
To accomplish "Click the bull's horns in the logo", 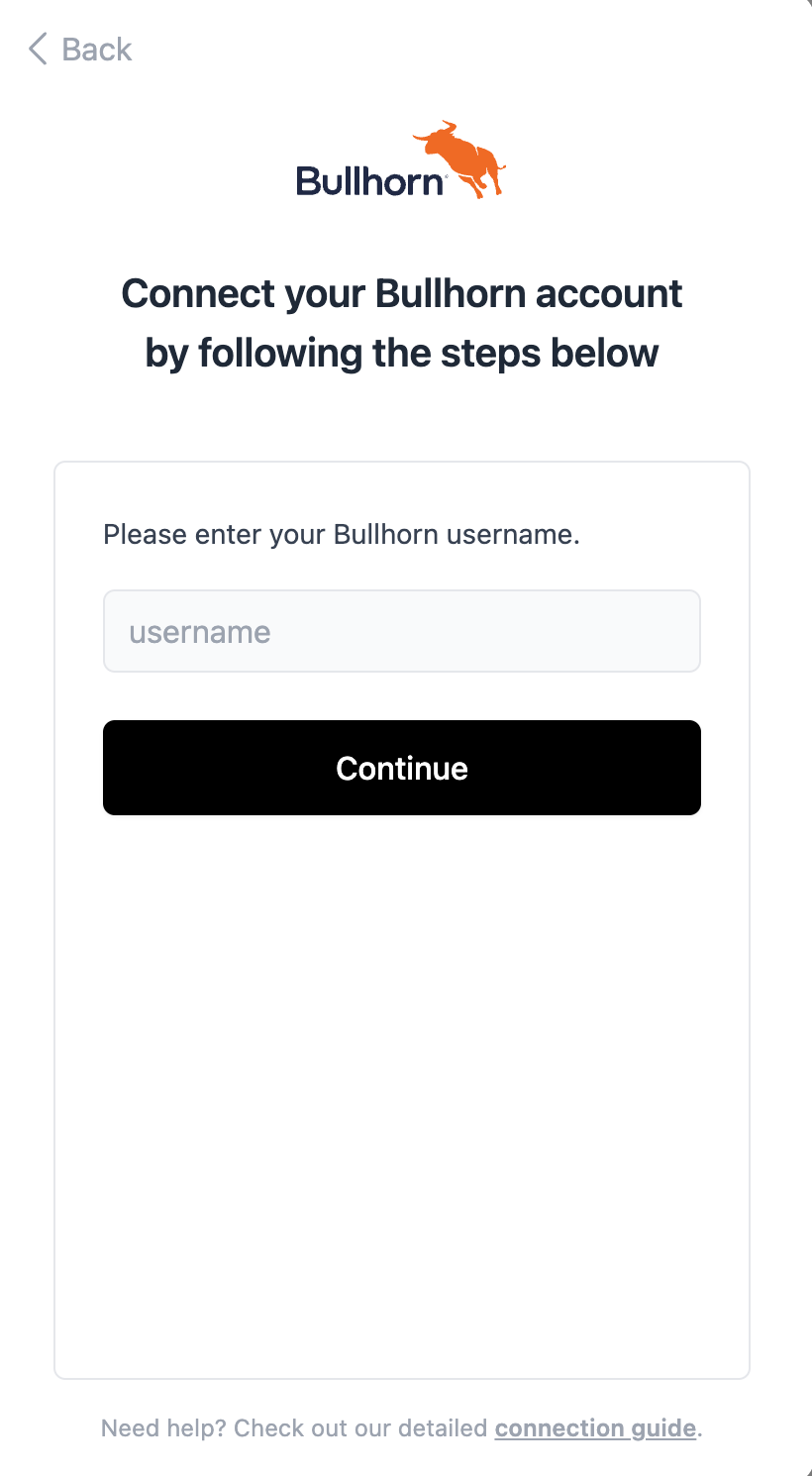I will tap(437, 130).
